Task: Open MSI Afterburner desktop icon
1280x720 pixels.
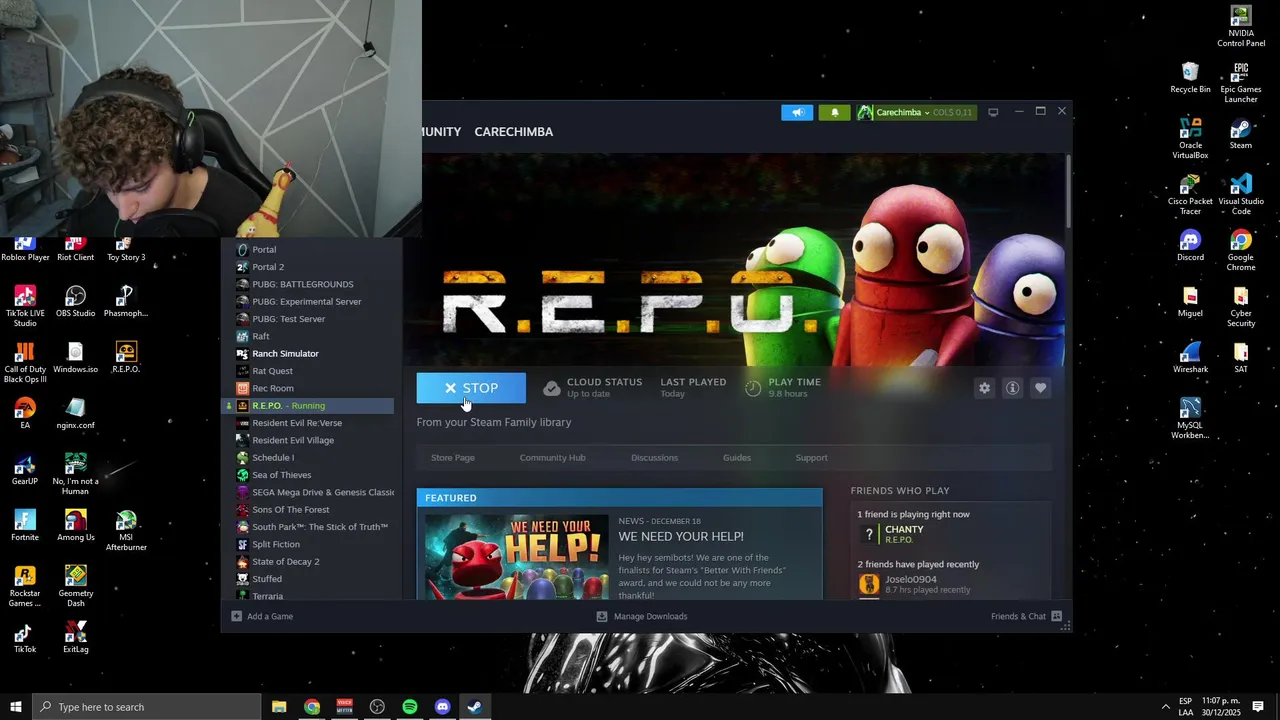Action: [126, 531]
